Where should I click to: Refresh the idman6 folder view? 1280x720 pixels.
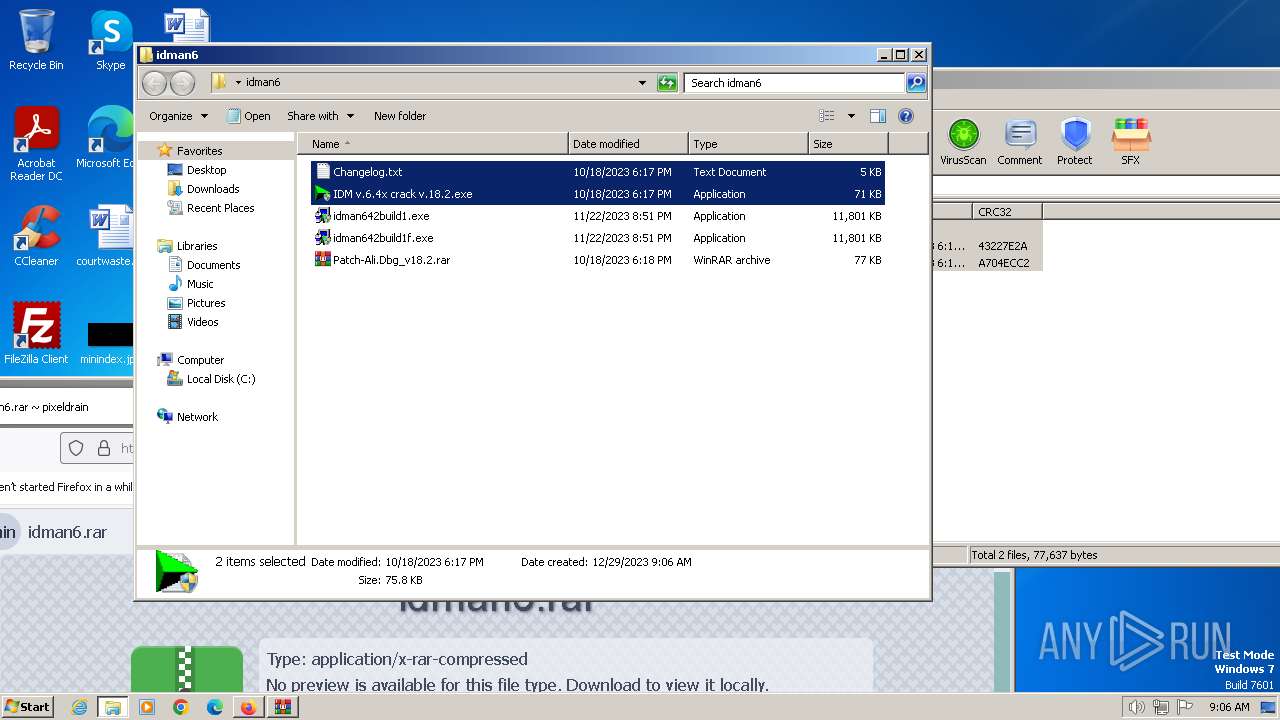667,83
